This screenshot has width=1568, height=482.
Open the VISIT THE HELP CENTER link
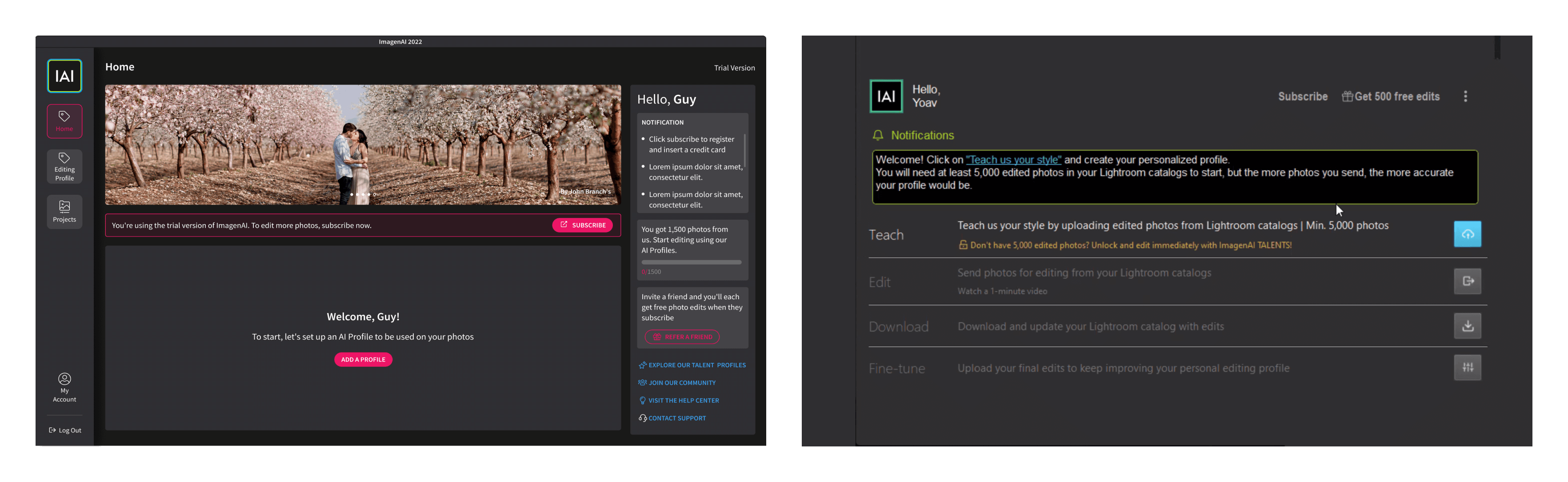click(684, 400)
